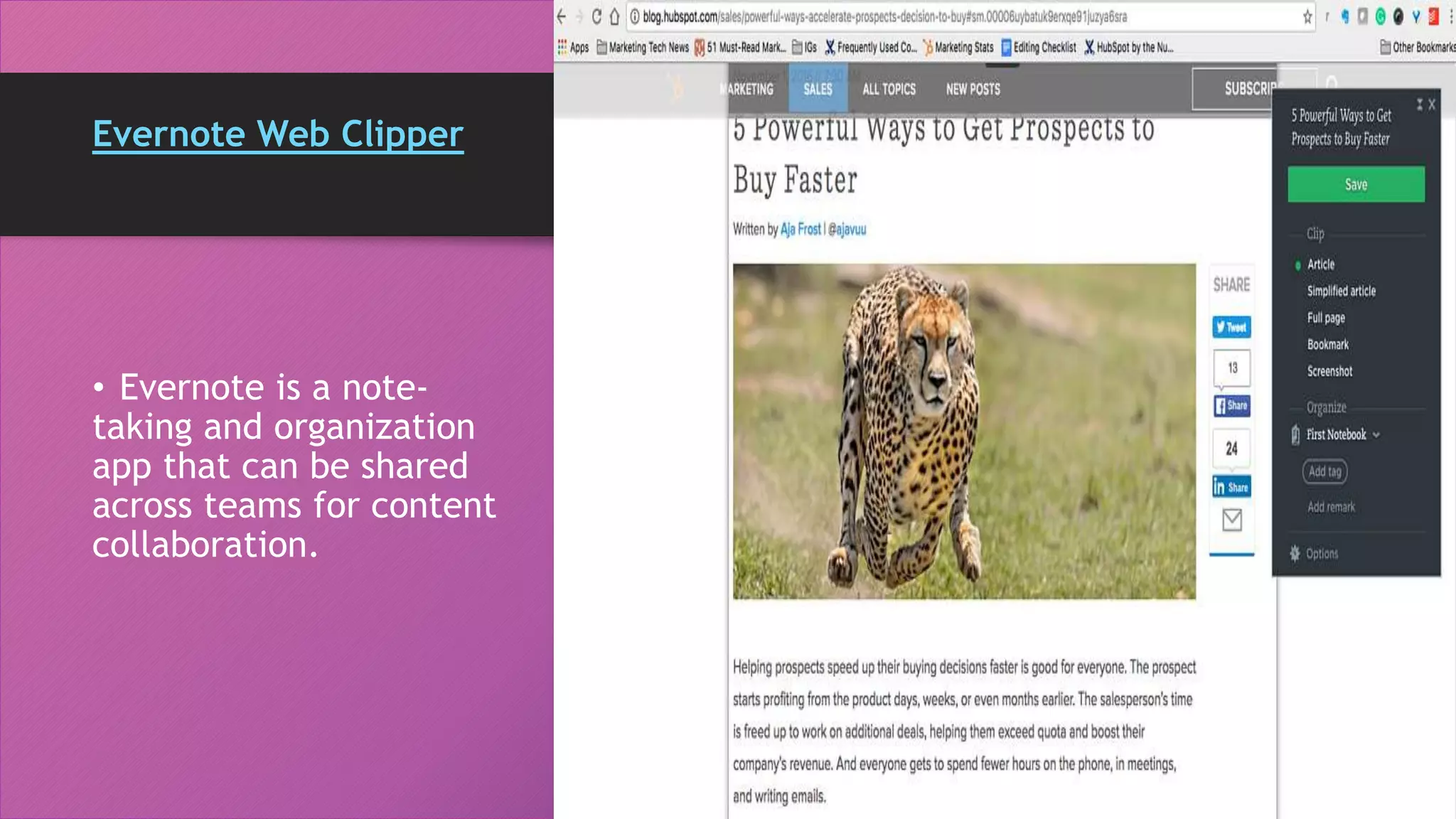Select the Full page clip option
Image resolution: width=1456 pixels, height=819 pixels.
1326,318
